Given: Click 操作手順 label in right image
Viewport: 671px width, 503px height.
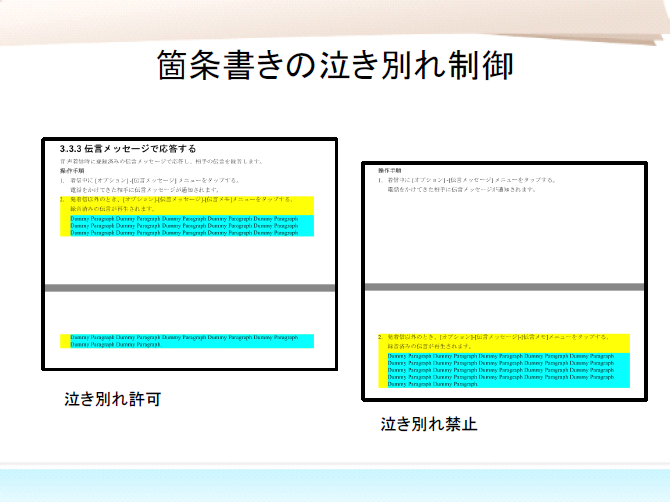Looking at the screenshot, I should (390, 171).
